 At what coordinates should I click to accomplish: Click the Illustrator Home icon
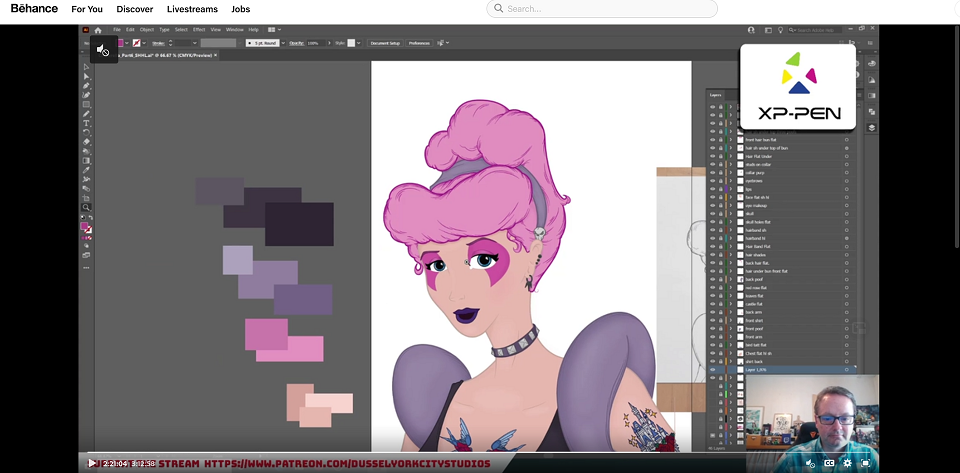click(98, 30)
